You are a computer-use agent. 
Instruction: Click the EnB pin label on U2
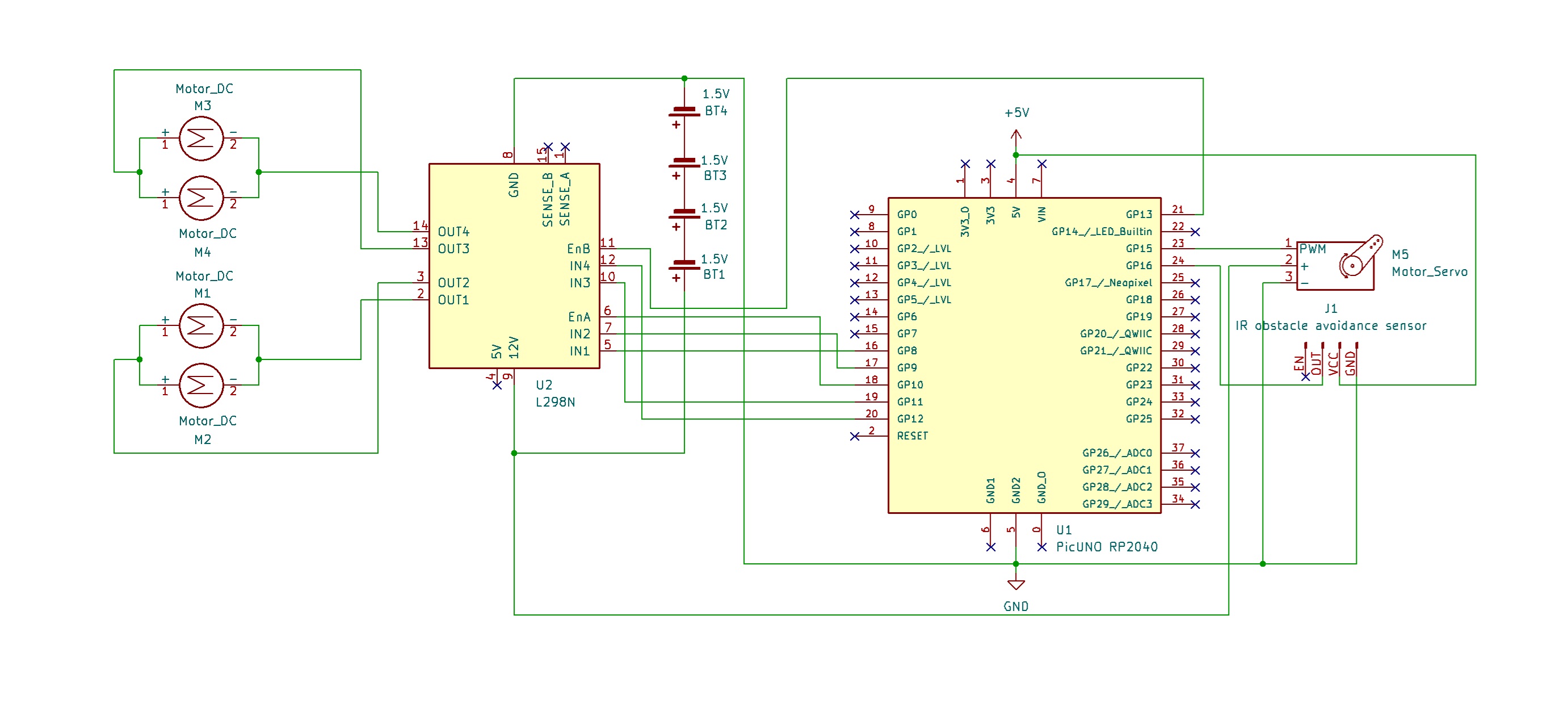[578, 249]
